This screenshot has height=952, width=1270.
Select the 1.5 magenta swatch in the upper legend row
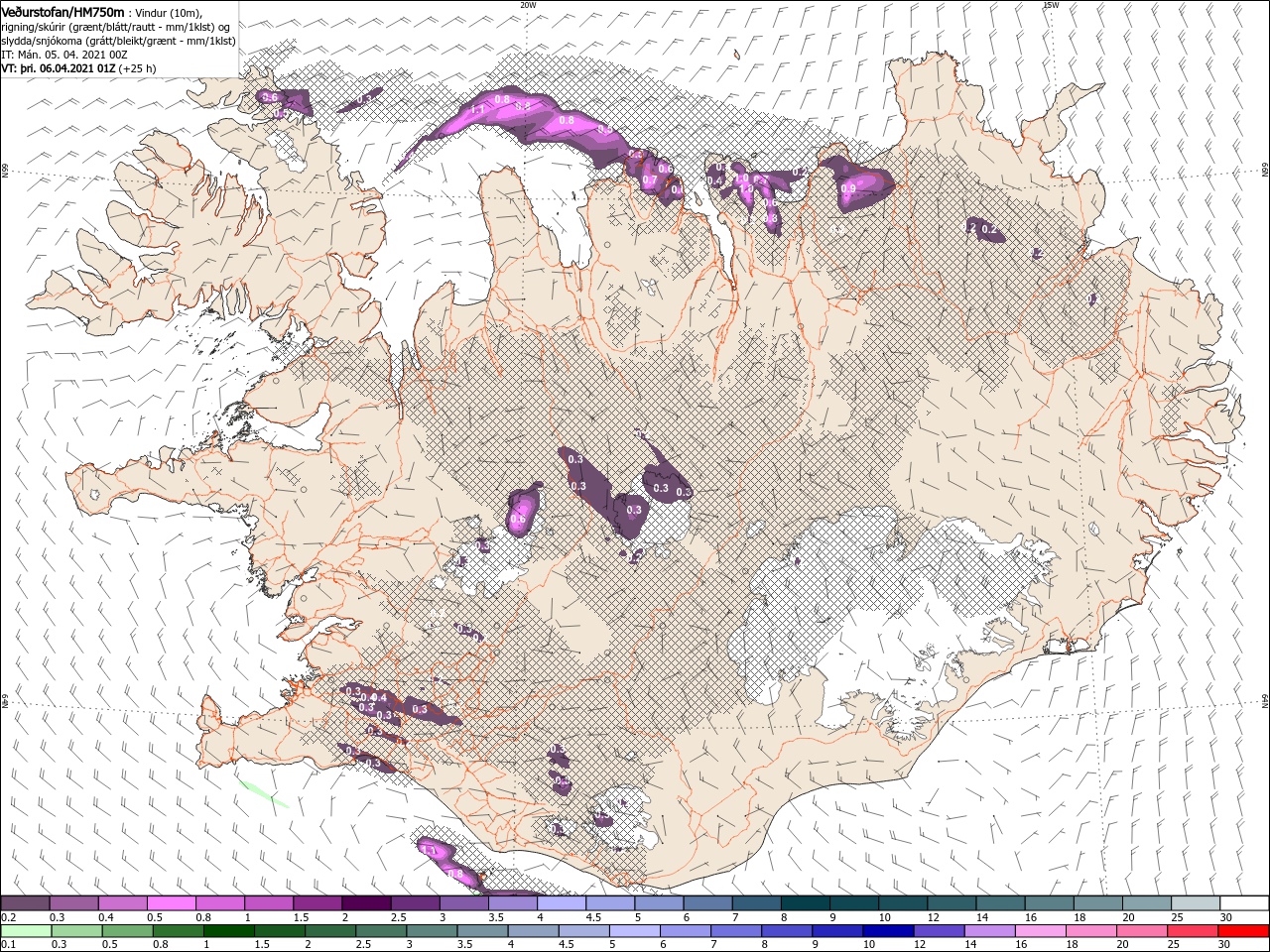click(317, 903)
